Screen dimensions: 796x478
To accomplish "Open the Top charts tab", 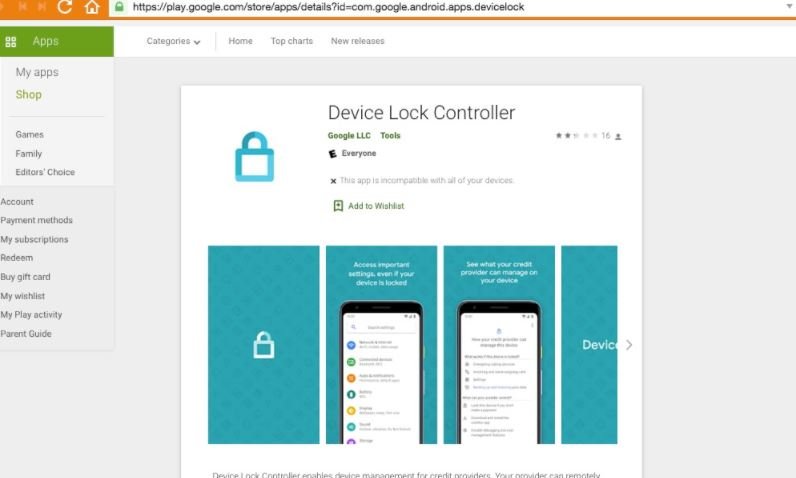I will tap(291, 41).
